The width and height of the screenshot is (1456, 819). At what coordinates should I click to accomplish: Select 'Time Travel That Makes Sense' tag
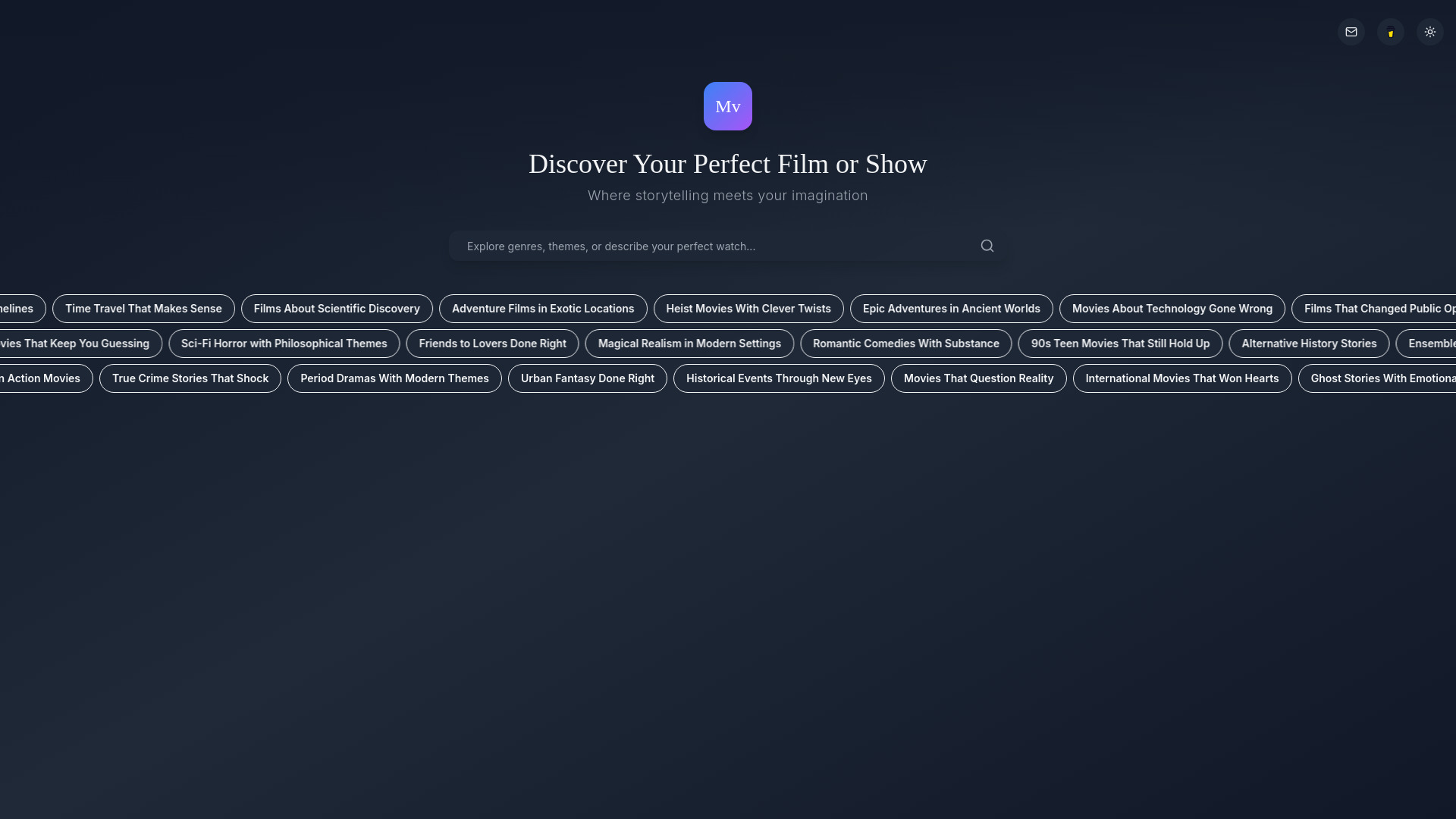[x=143, y=308]
